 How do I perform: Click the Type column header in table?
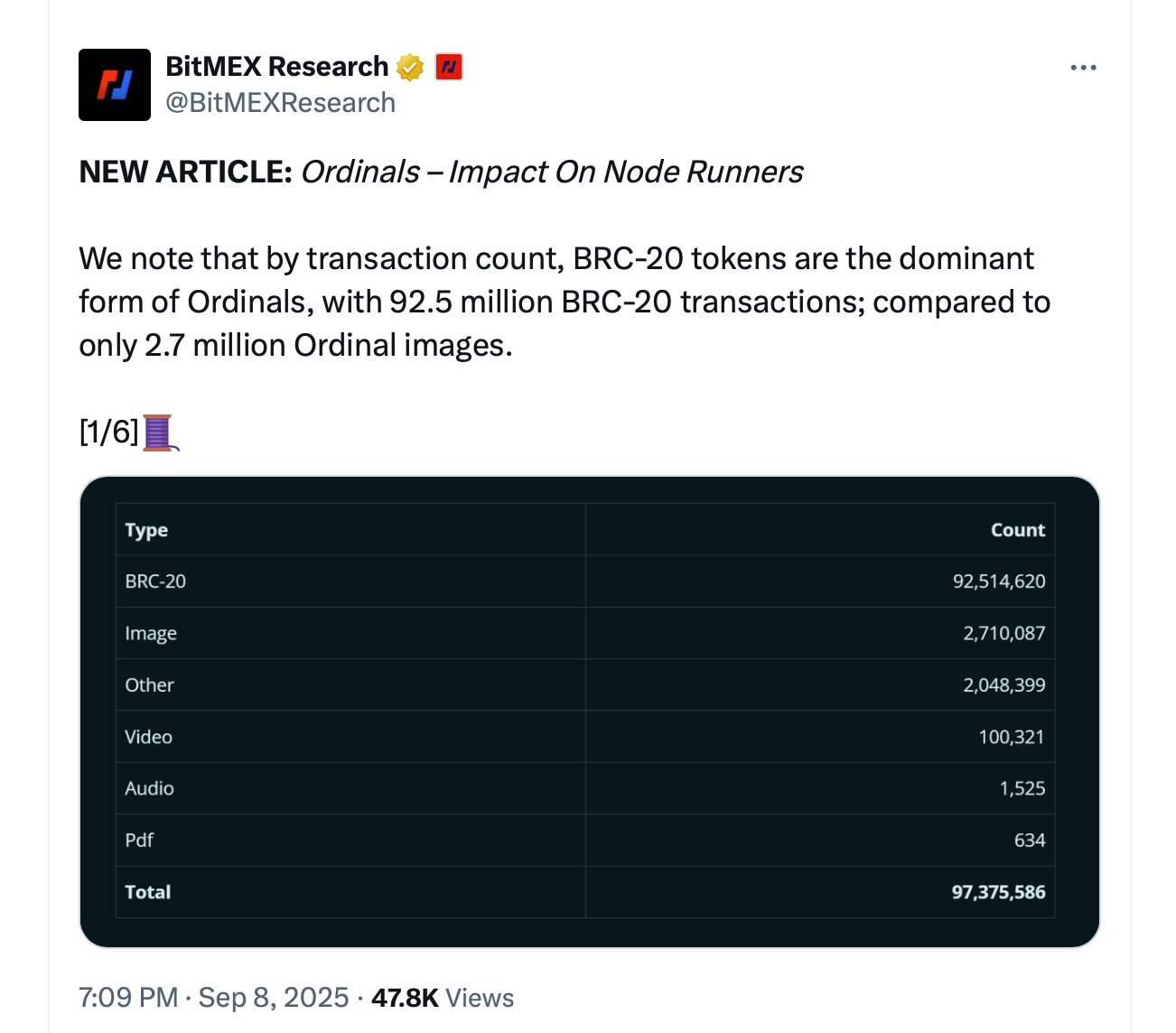146,530
